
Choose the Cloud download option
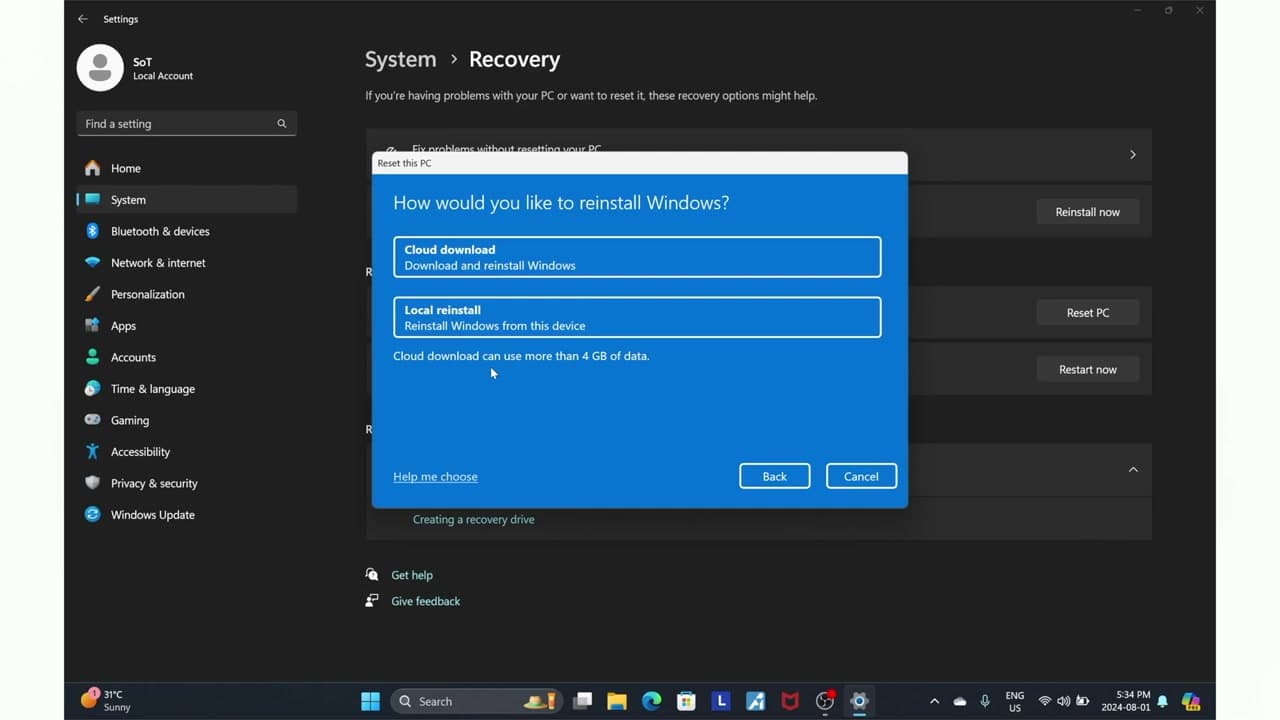(637, 257)
